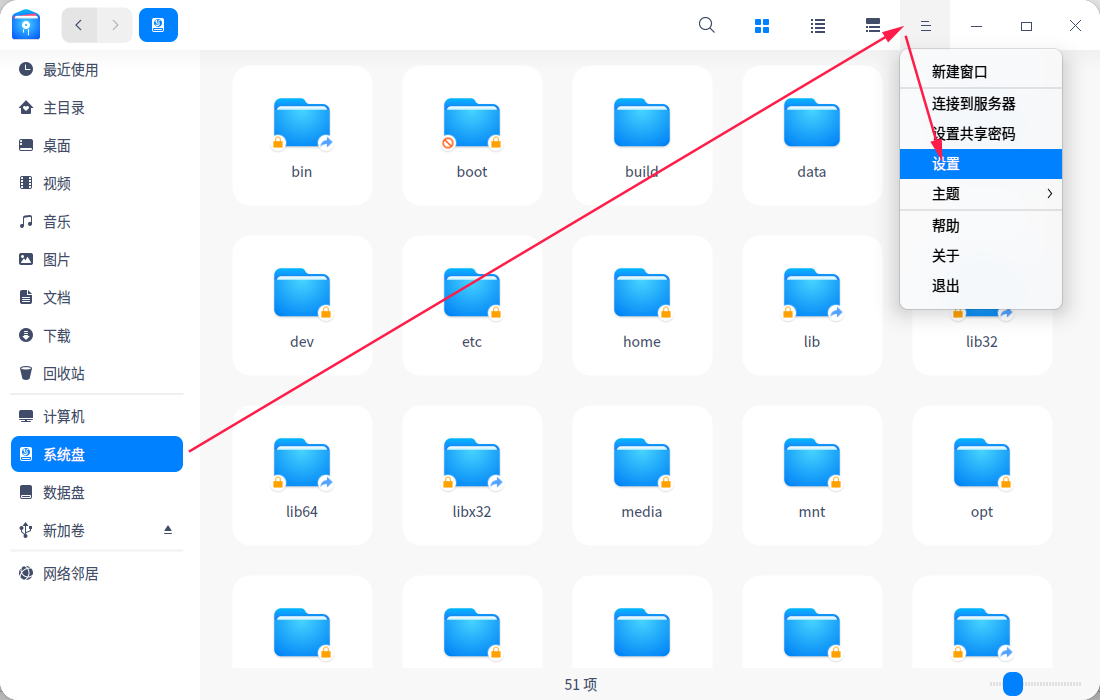Screen dimensions: 1100x700
Task: Choose 设置共享密码 from the menu
Action: click(x=981, y=134)
